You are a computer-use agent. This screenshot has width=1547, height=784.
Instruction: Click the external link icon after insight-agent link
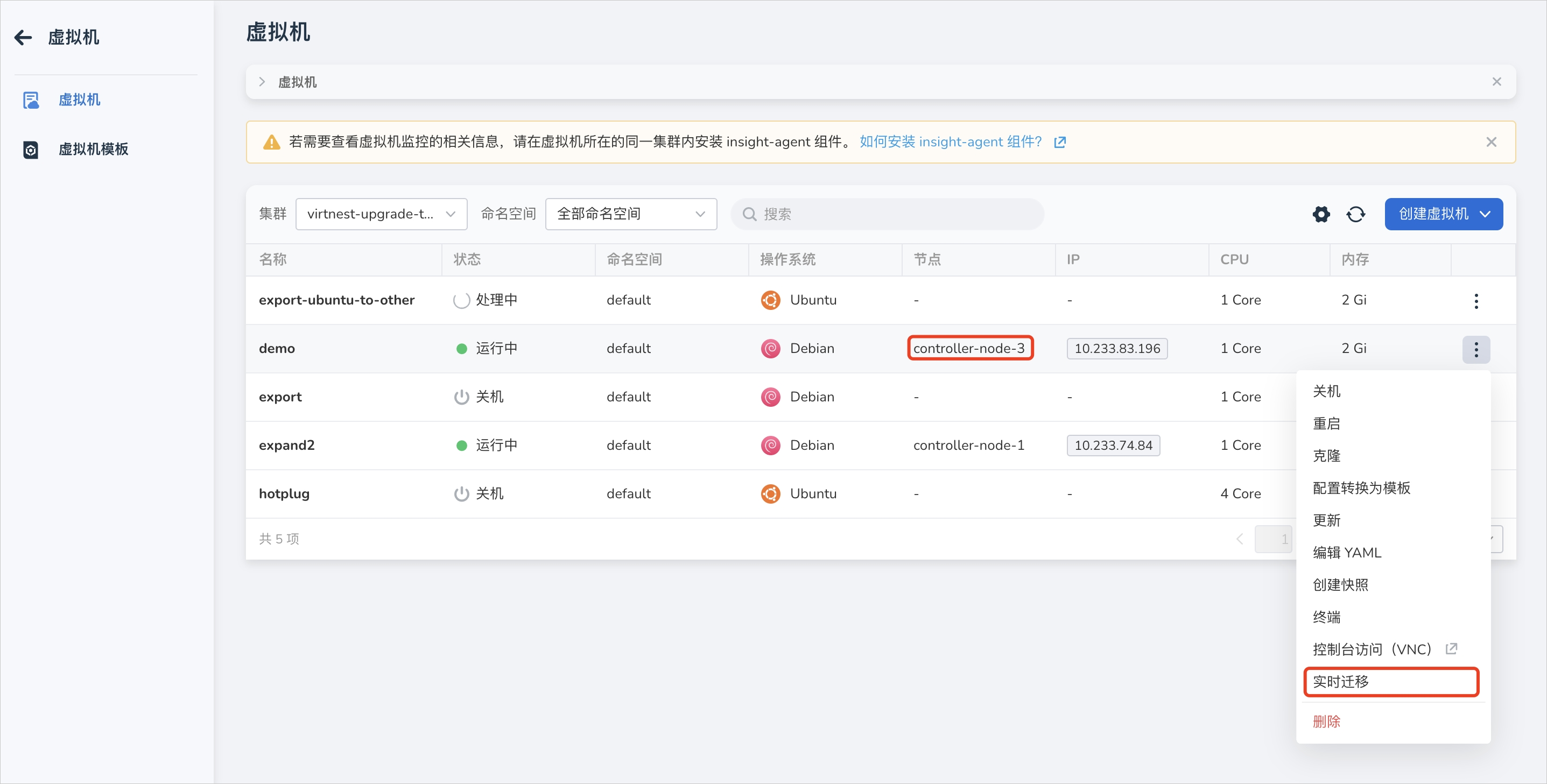click(x=1060, y=142)
